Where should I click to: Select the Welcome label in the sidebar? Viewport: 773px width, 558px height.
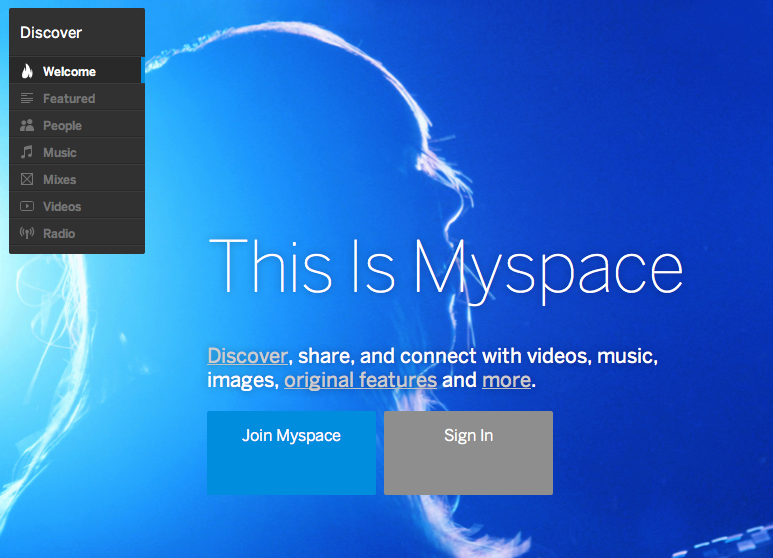69,72
